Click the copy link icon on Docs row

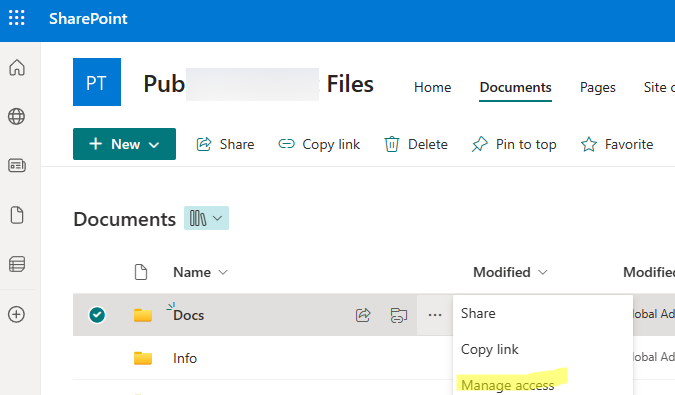(x=399, y=315)
